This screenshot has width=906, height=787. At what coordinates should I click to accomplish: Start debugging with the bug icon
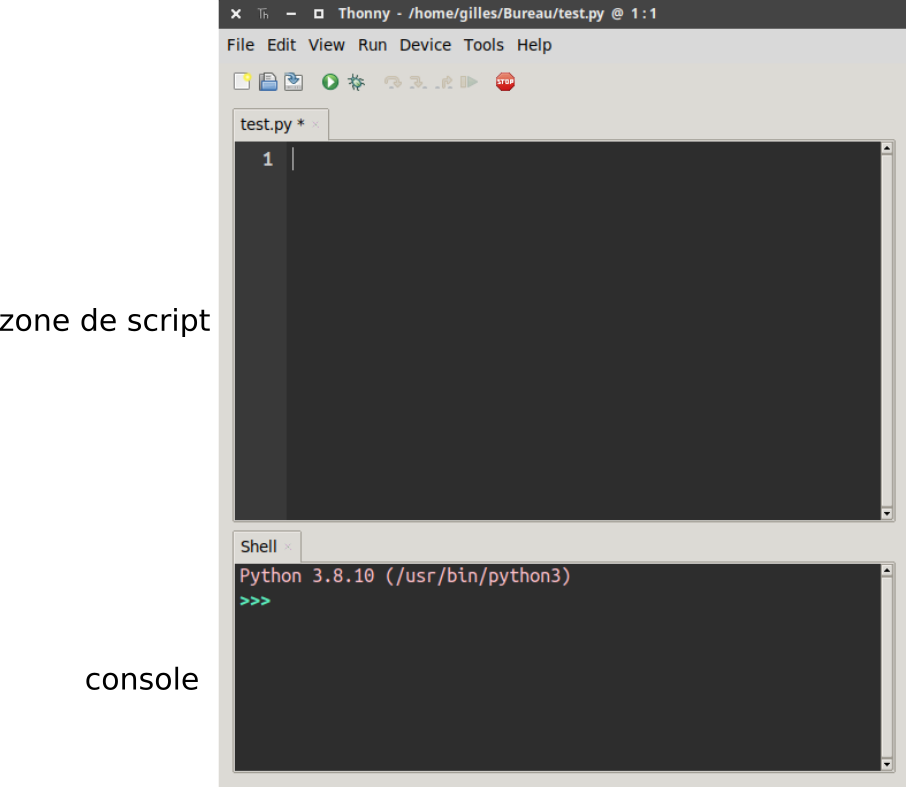coord(356,82)
